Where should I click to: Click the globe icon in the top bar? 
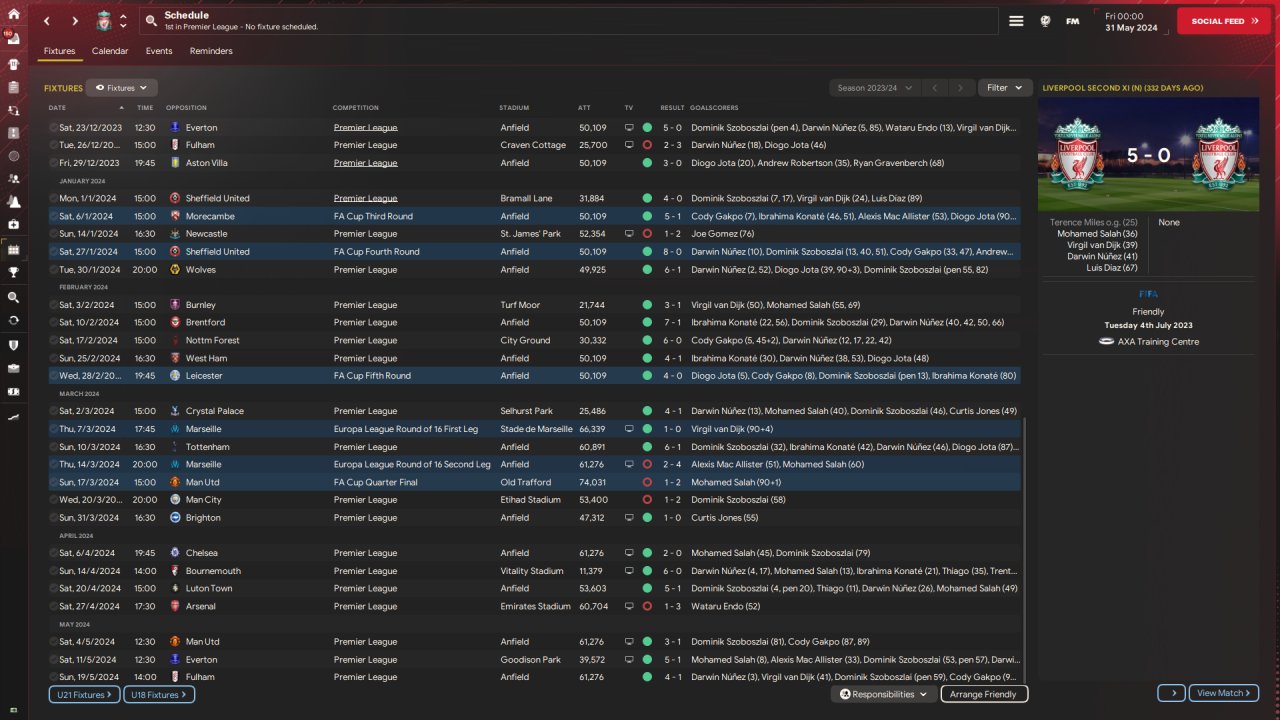pos(1046,21)
